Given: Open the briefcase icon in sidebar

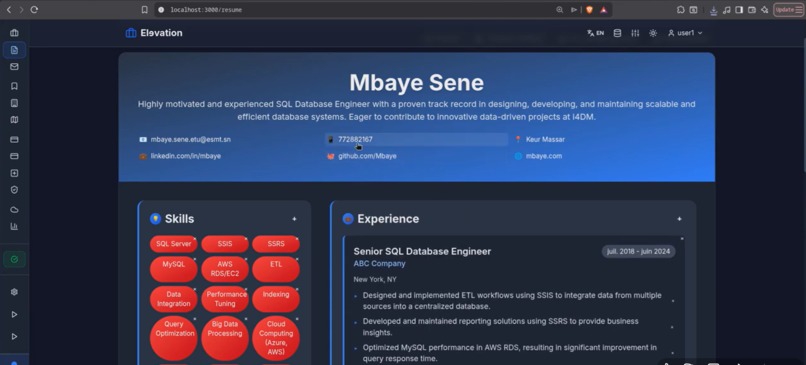Looking at the screenshot, I should [x=14, y=33].
